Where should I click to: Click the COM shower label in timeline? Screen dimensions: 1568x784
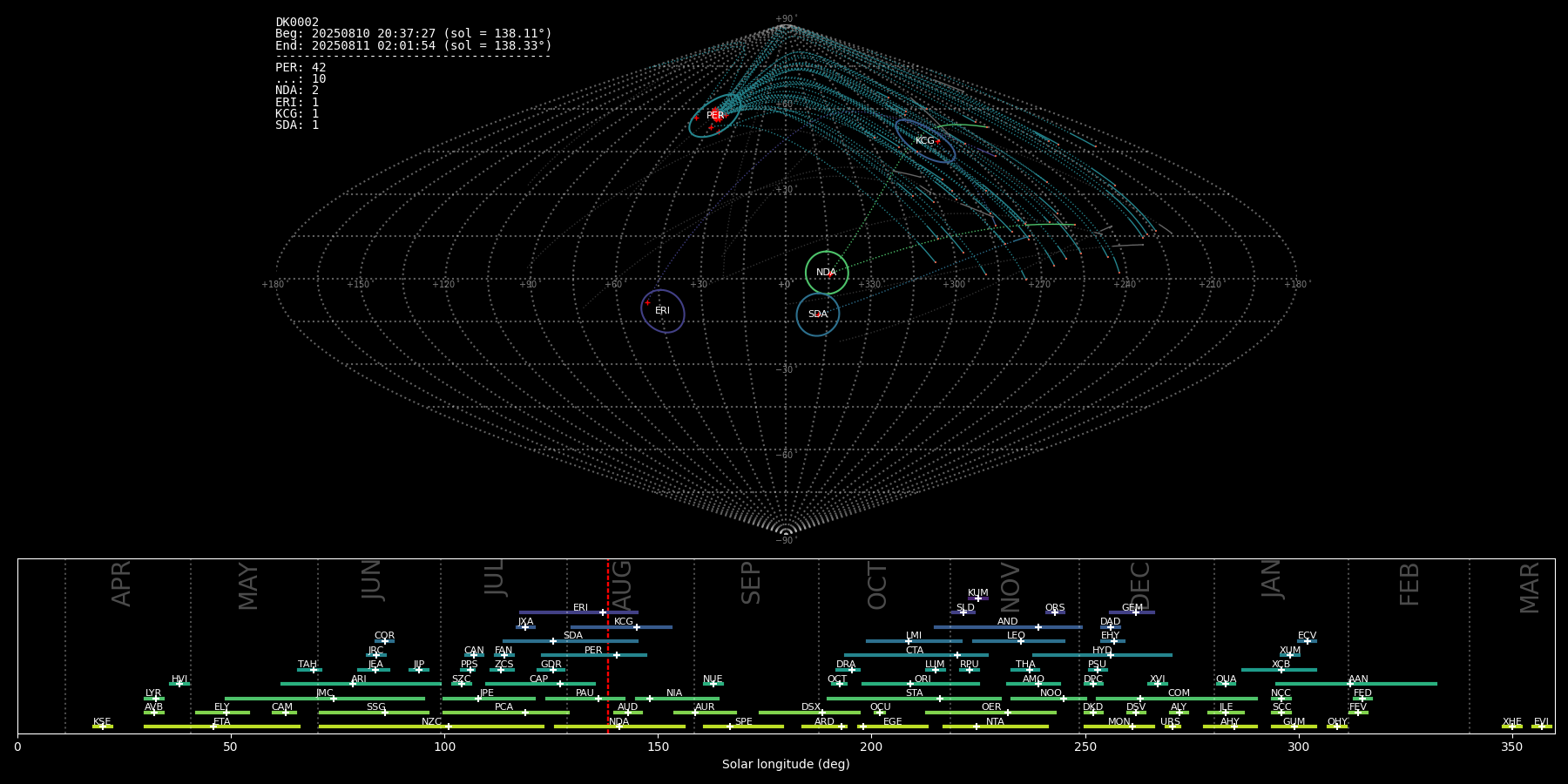[x=1179, y=693]
